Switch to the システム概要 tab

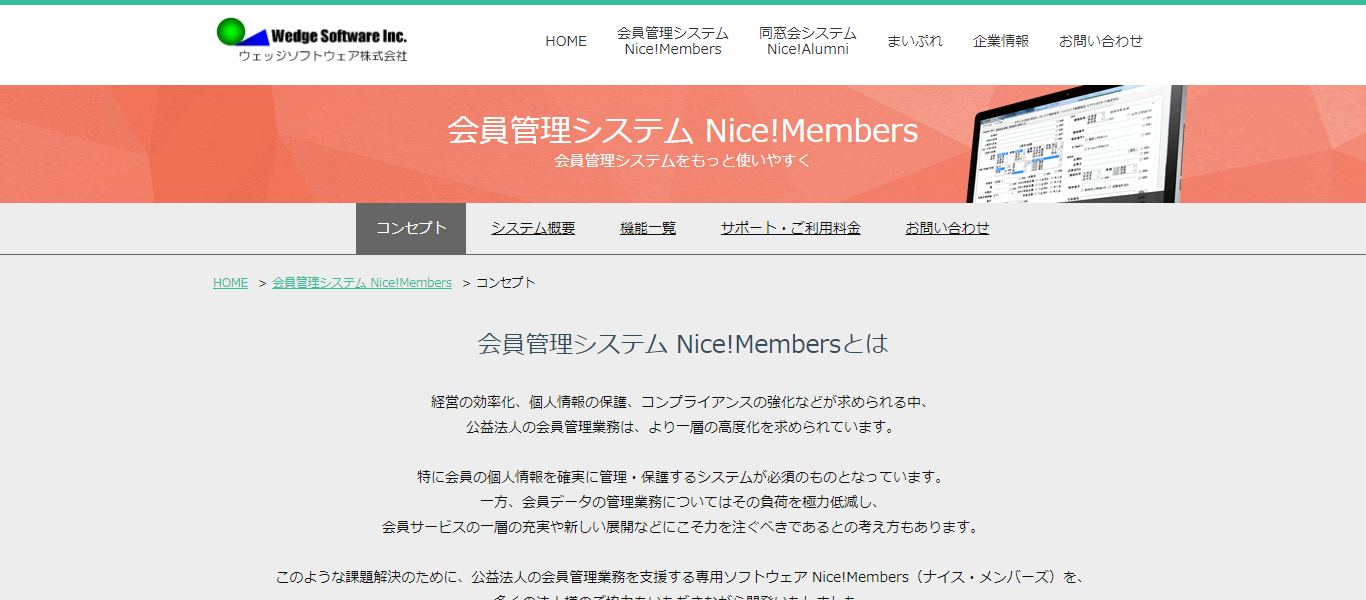pos(532,227)
